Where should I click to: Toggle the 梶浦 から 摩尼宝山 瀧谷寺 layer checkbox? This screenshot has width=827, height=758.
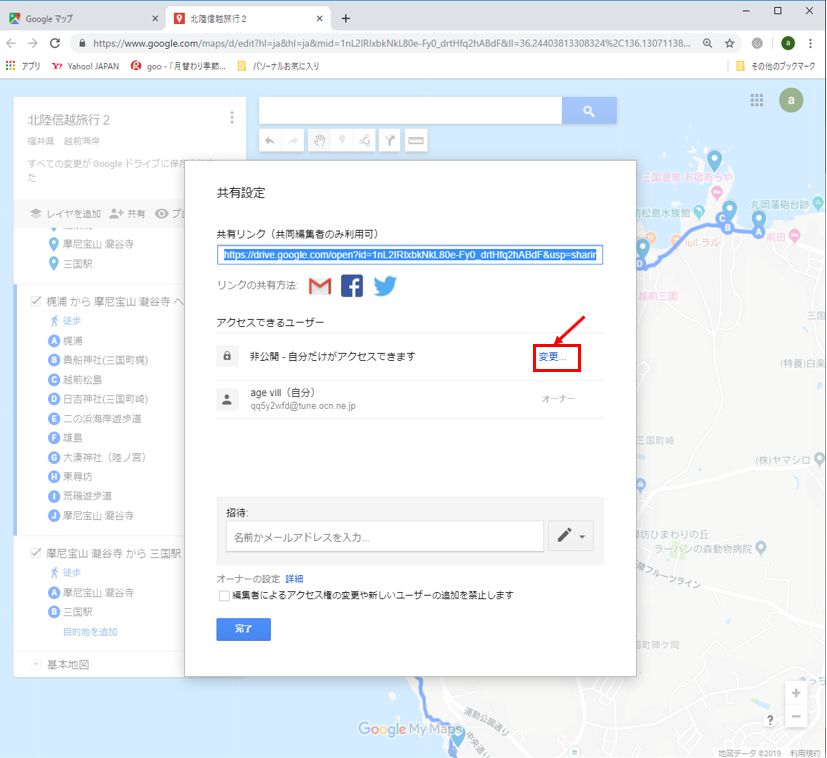tap(36, 301)
